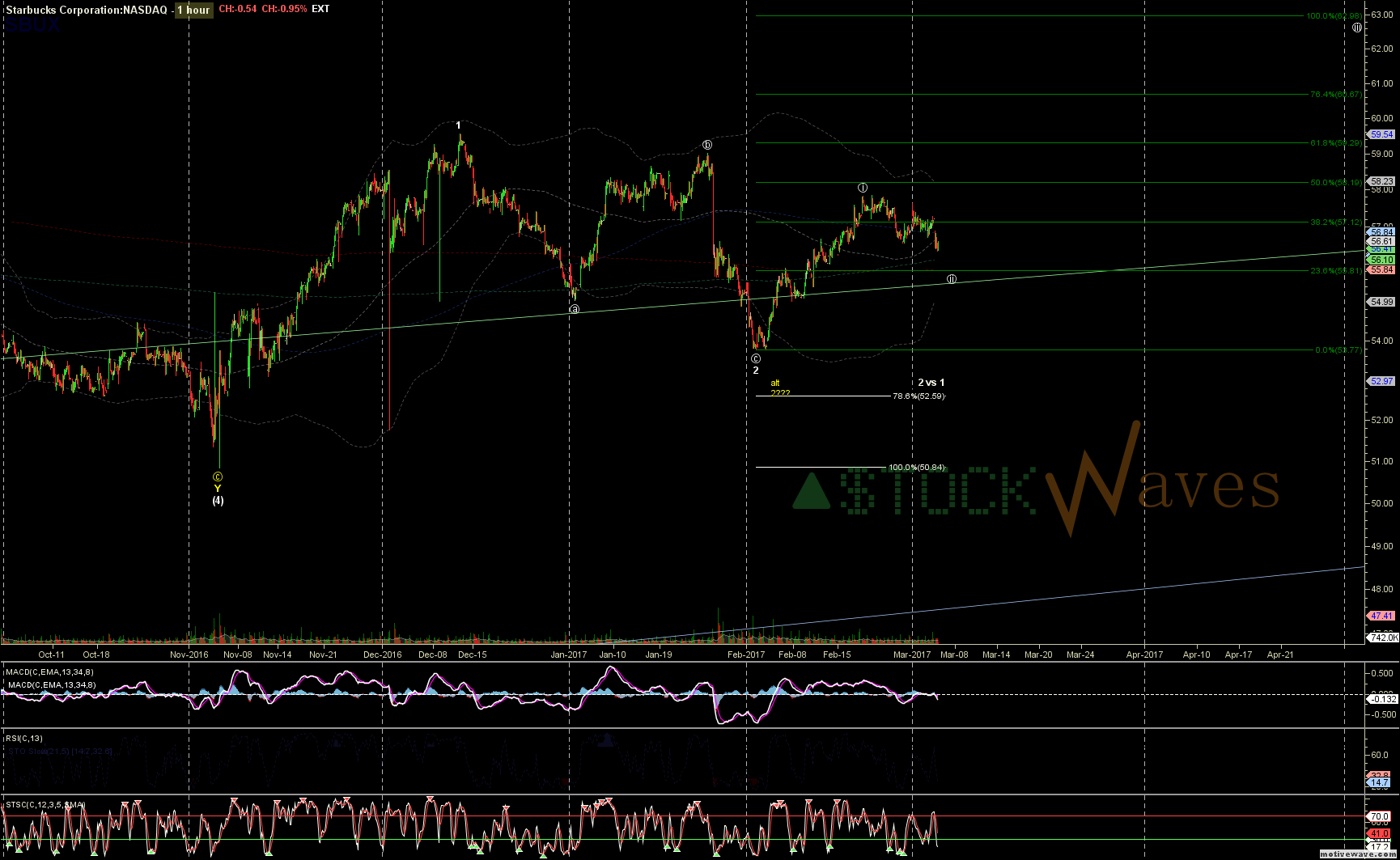Click the CH:-0.54 change value

[x=238, y=9]
